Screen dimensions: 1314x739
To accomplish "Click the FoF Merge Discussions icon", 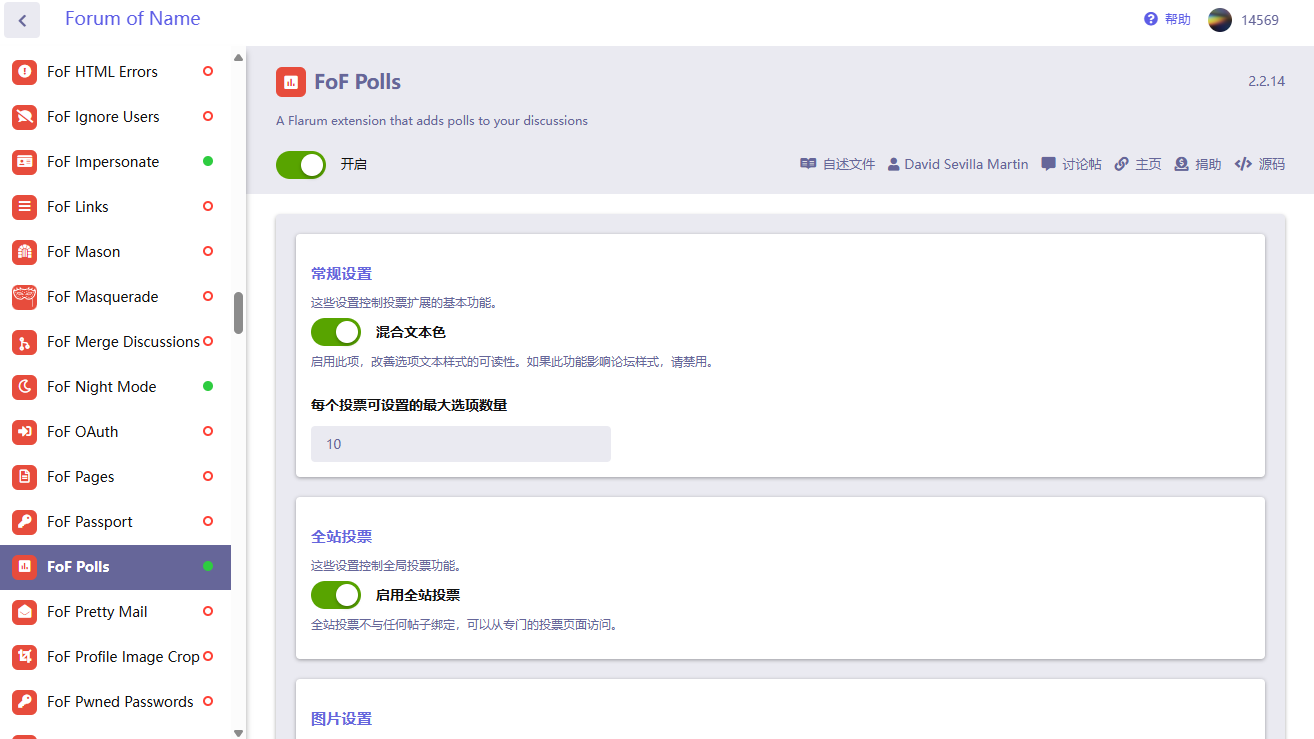I will [x=24, y=342].
